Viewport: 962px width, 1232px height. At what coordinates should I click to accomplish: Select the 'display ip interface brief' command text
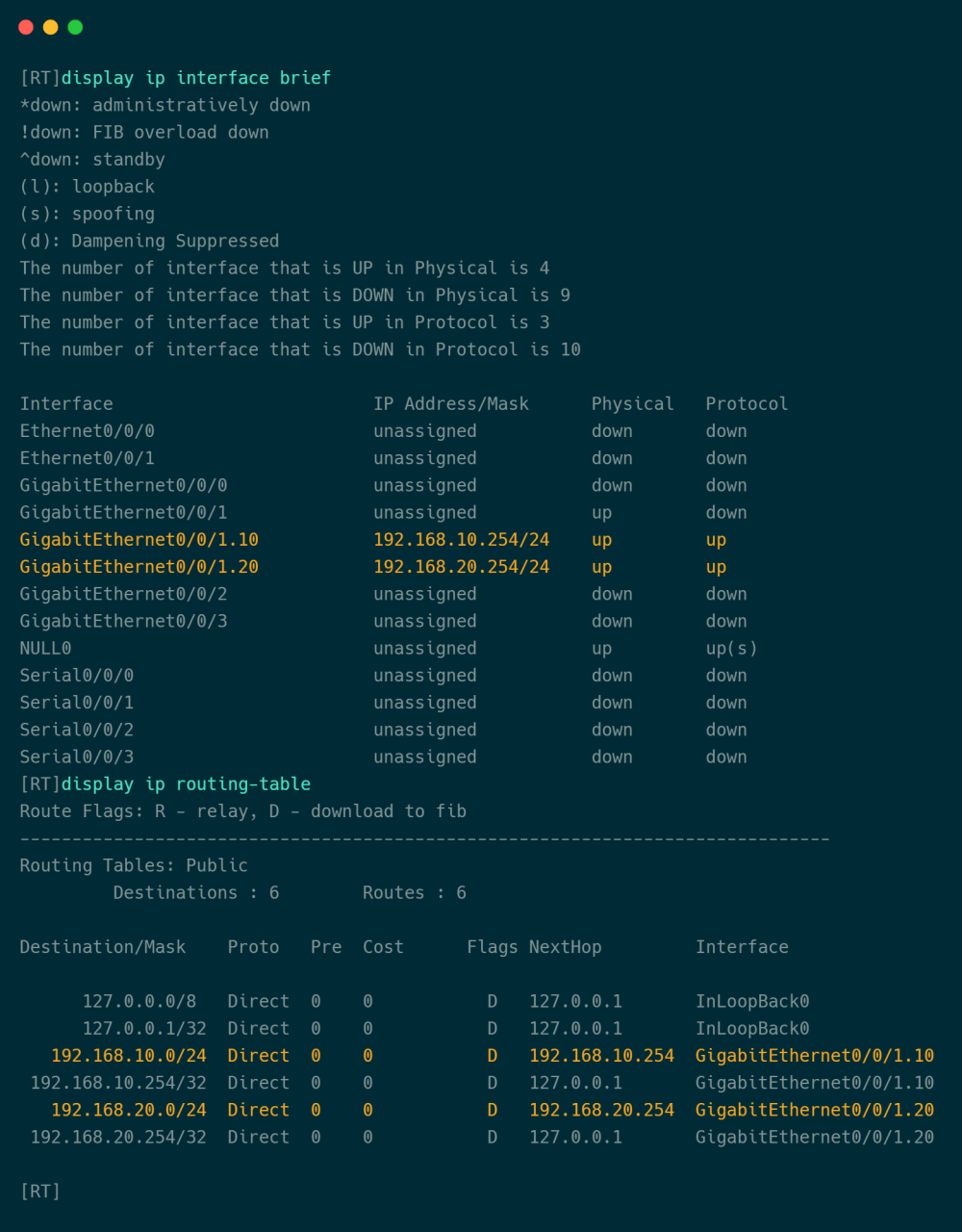196,78
